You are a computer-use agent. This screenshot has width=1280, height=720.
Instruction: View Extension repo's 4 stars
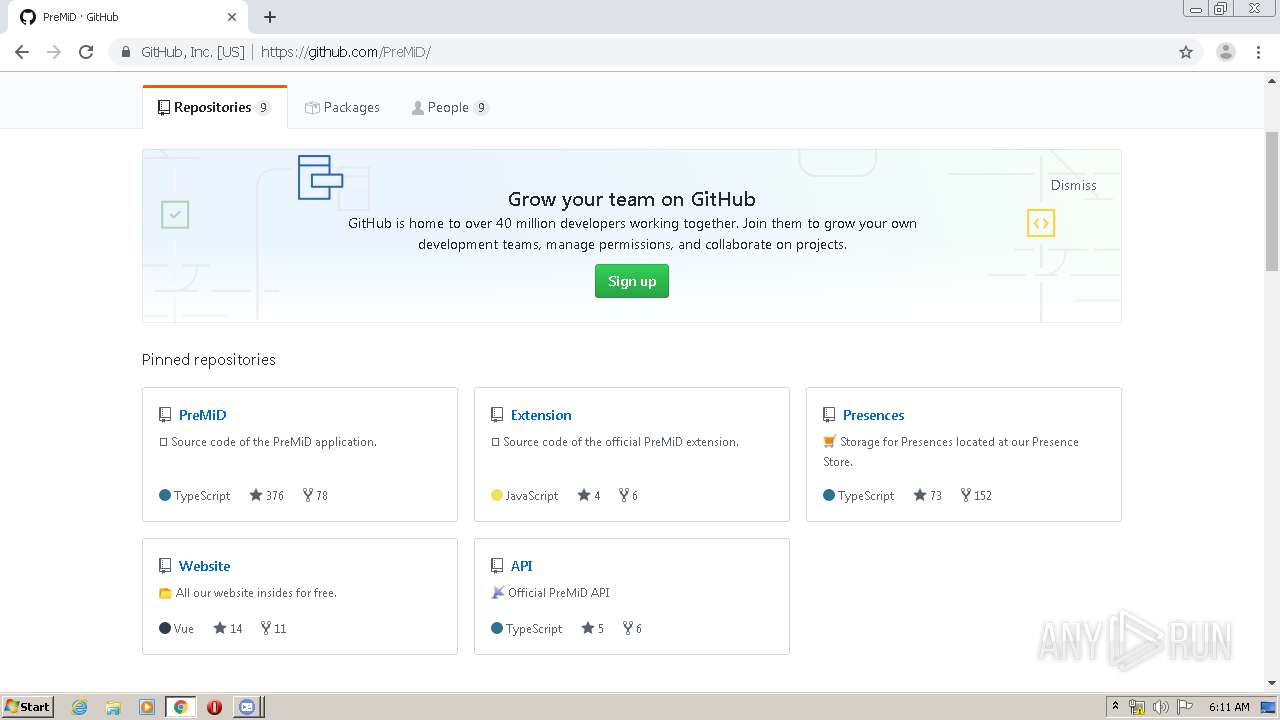(589, 495)
